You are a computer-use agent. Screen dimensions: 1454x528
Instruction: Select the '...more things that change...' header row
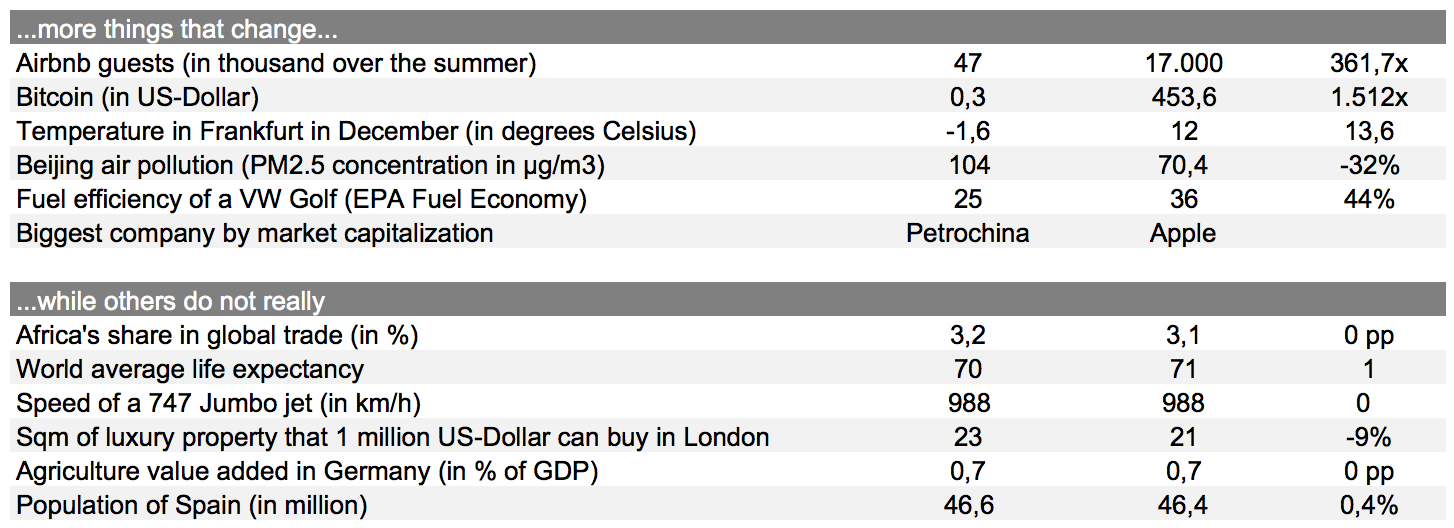[x=727, y=28]
